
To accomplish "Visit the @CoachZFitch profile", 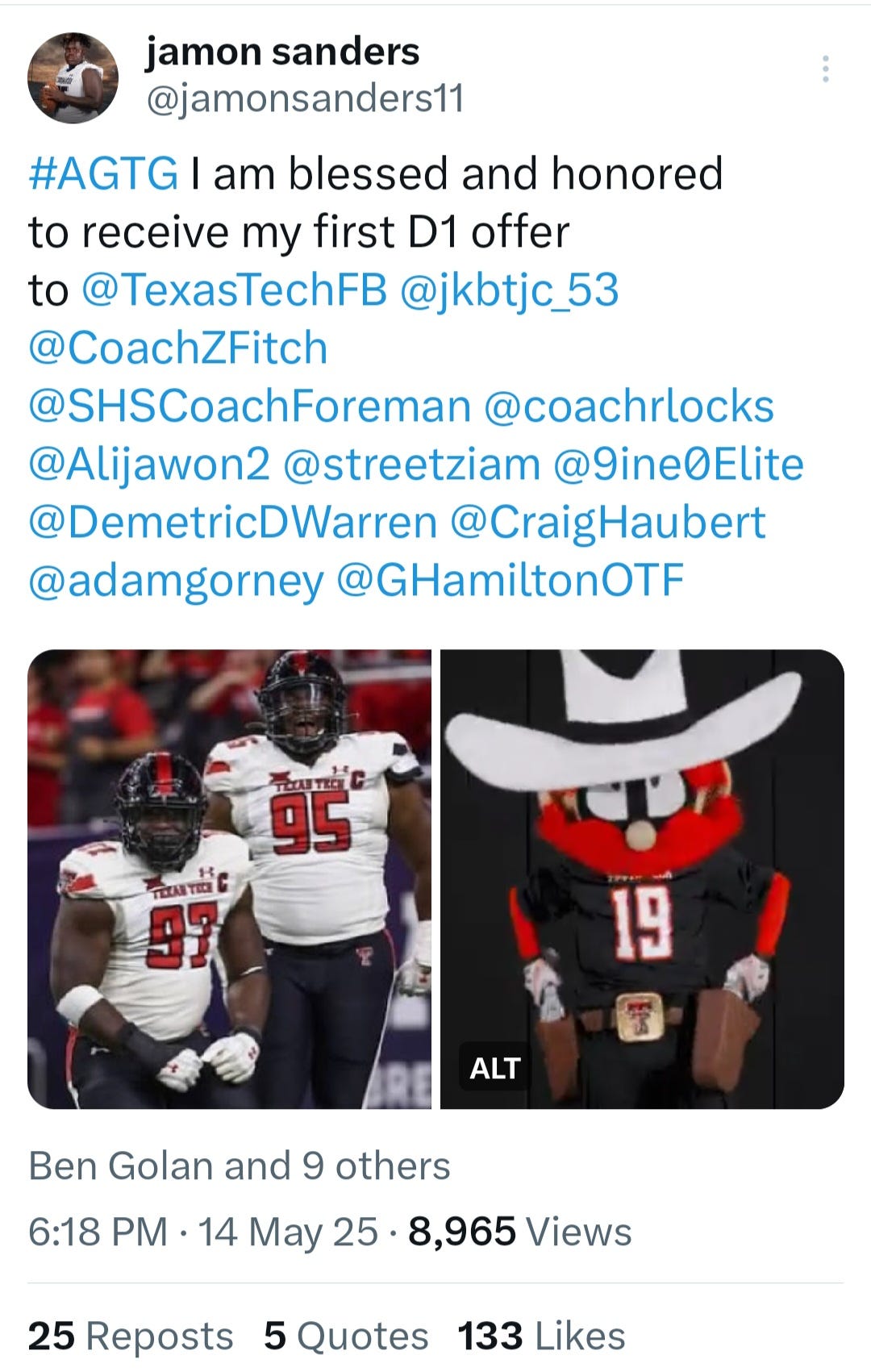I will (178, 348).
